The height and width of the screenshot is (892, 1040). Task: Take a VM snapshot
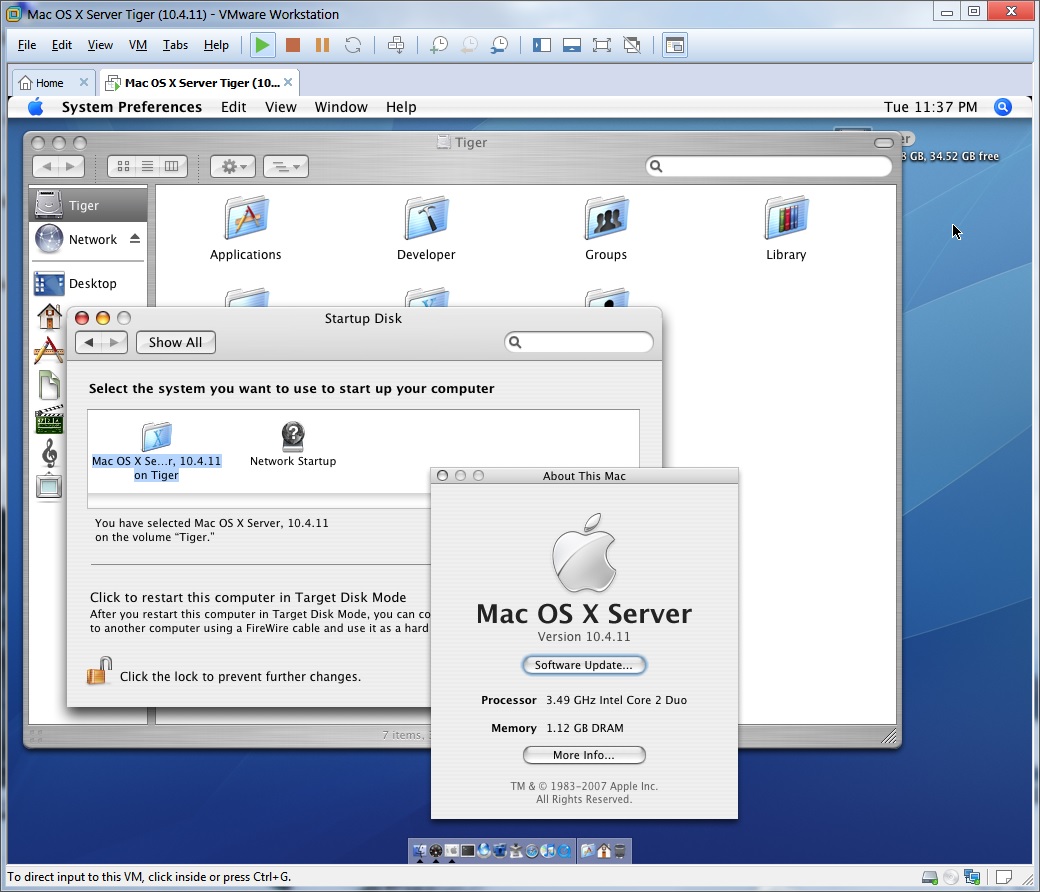[x=438, y=45]
